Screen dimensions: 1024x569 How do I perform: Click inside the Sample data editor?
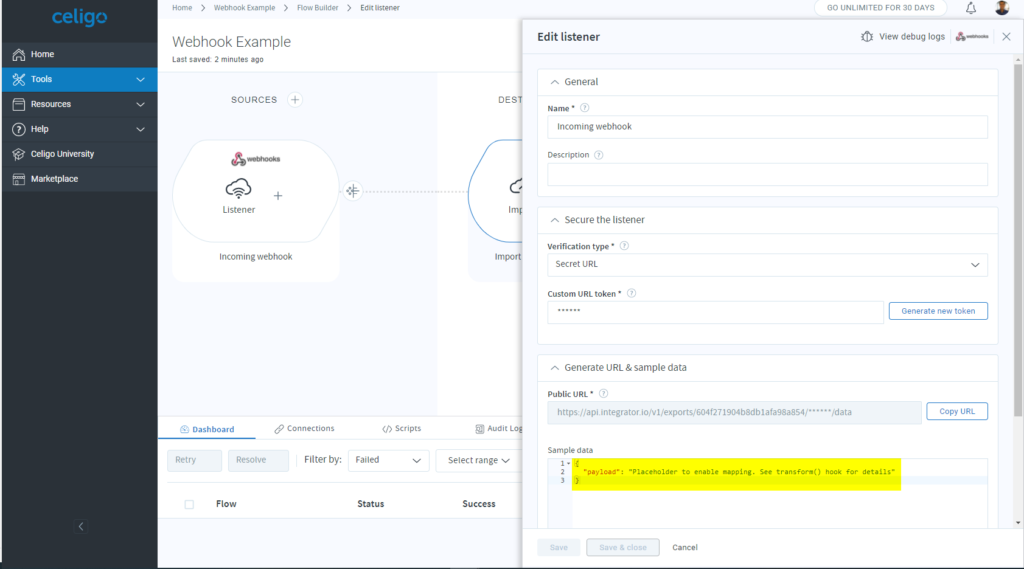coord(767,493)
